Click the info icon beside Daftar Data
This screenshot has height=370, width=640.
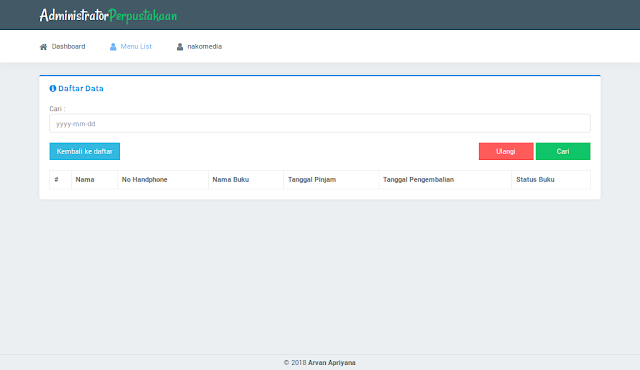click(53, 88)
